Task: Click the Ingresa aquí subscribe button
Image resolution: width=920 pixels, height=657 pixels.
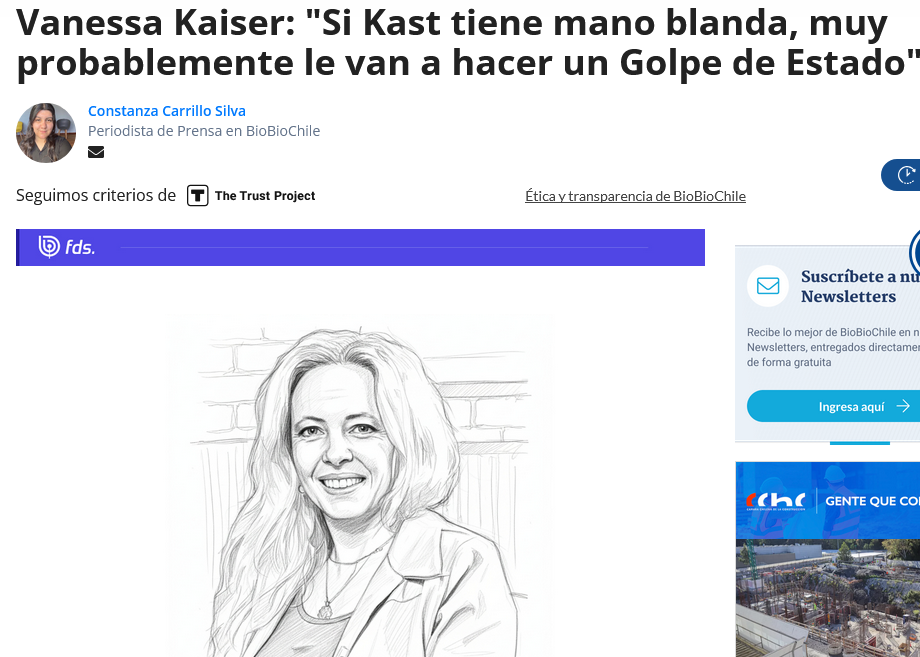Action: click(x=833, y=406)
